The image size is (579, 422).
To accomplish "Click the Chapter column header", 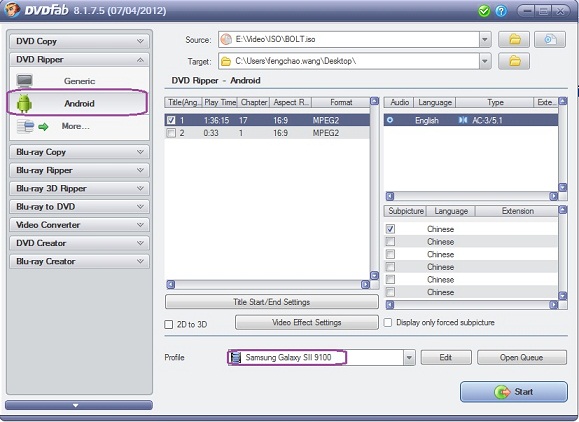I will pyautogui.click(x=254, y=102).
